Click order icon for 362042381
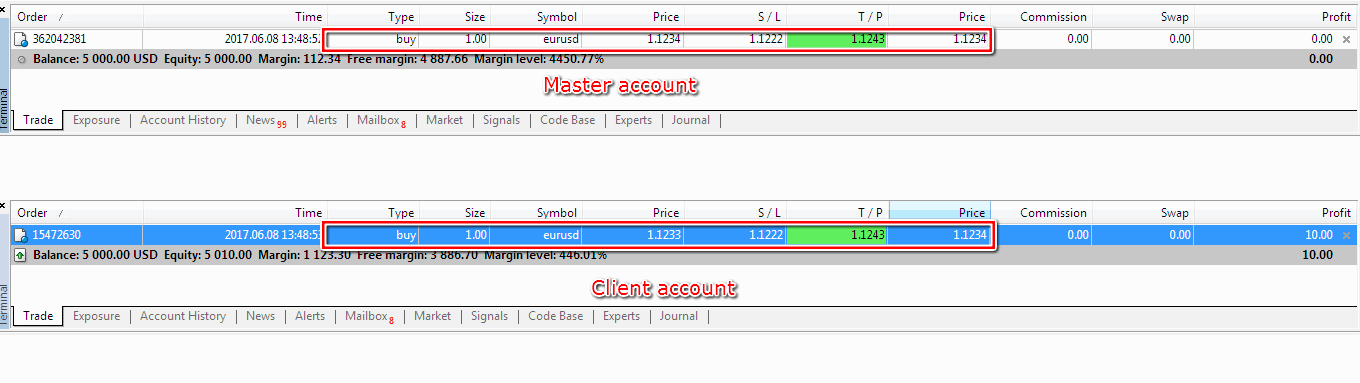 click(x=21, y=40)
